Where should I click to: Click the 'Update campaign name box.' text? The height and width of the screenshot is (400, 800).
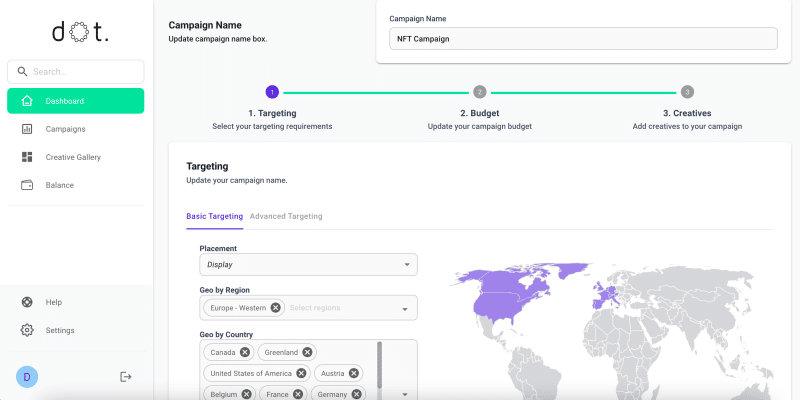click(x=218, y=39)
